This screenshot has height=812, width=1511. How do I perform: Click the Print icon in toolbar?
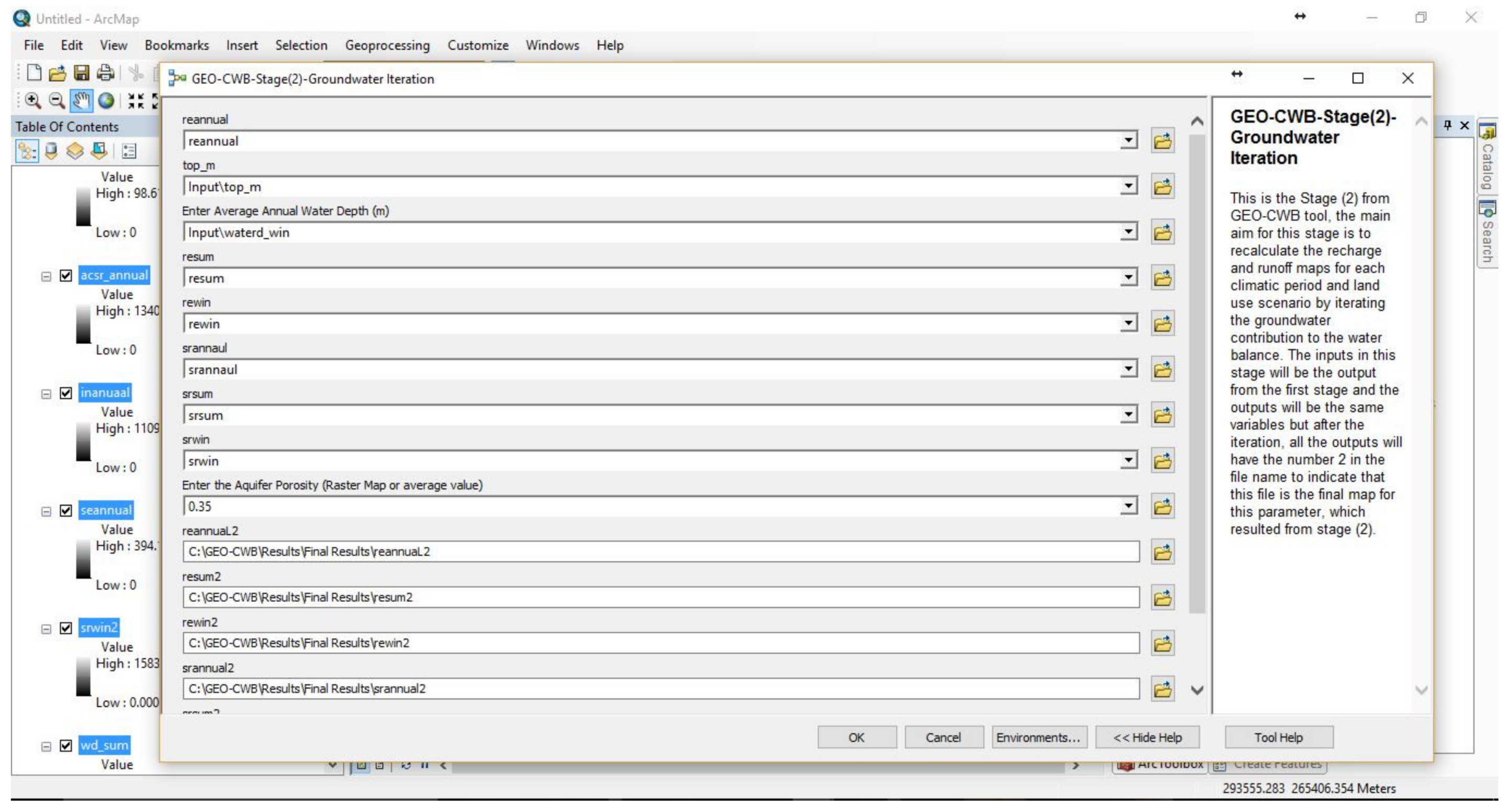tap(105, 73)
